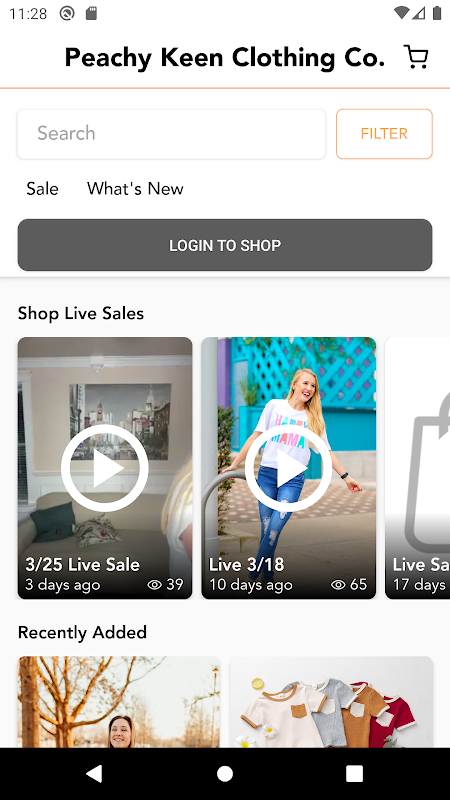
Task: Open the kids pocket tees product thumbnail
Action: [x=332, y=702]
